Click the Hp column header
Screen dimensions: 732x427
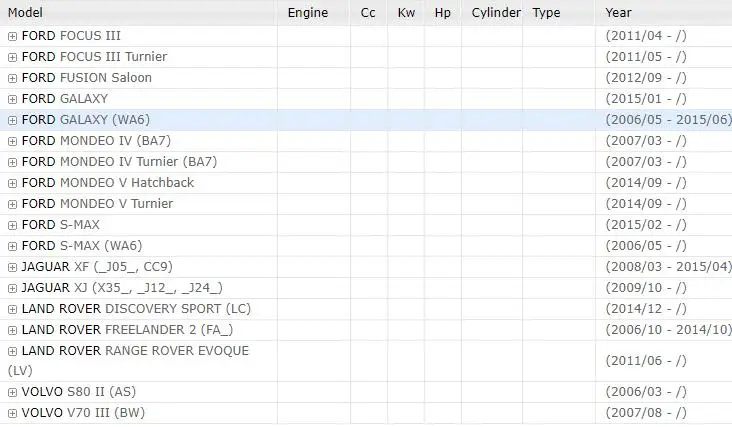[443, 13]
